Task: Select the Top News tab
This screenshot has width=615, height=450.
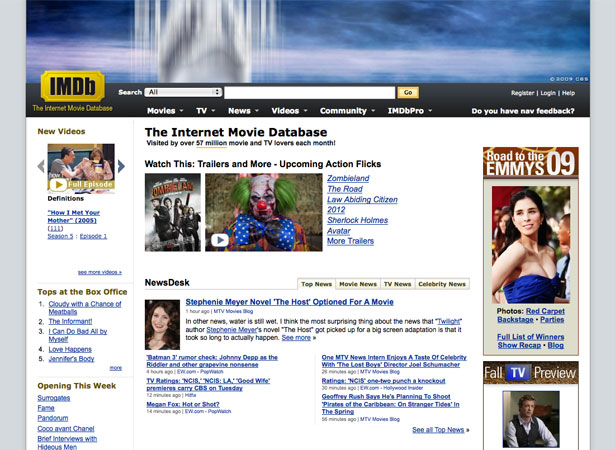Action: [317, 284]
